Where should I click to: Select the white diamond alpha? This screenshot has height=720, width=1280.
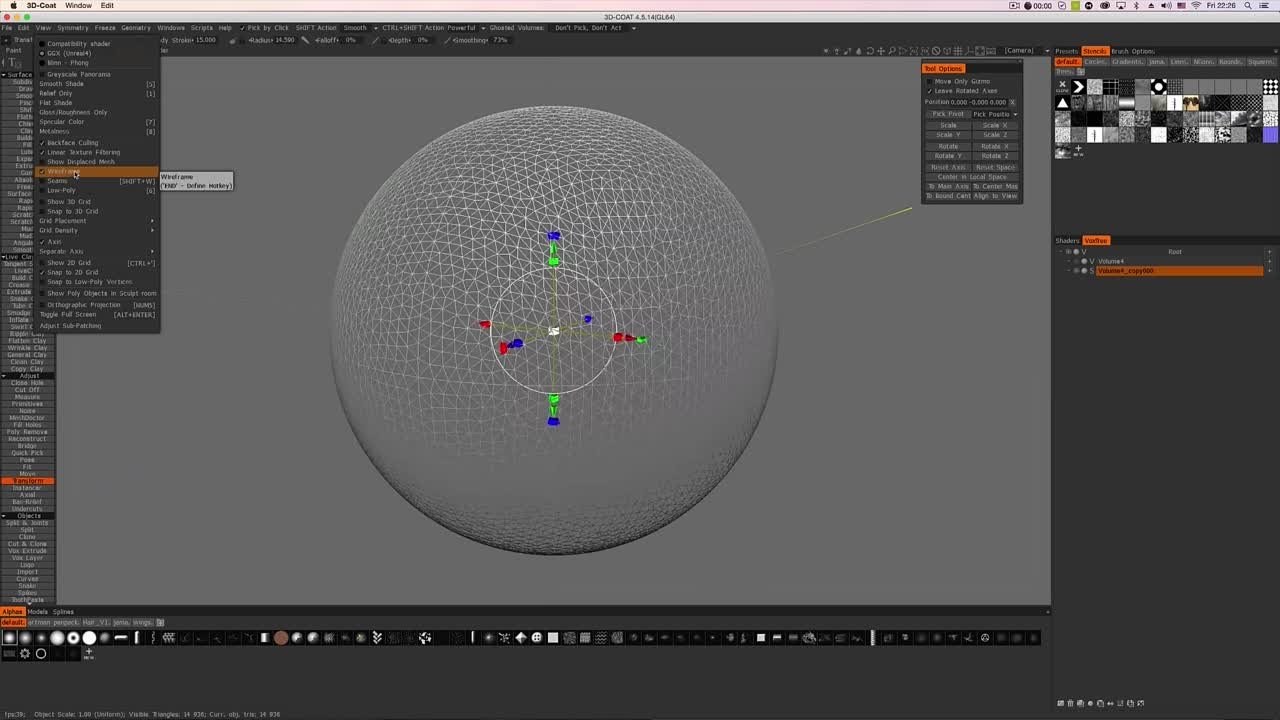tap(520, 638)
